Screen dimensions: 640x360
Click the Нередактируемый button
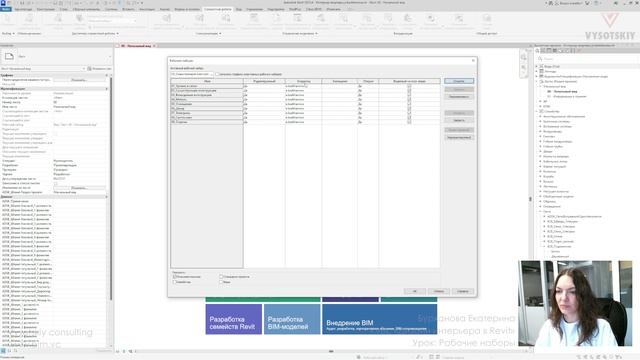459,138
